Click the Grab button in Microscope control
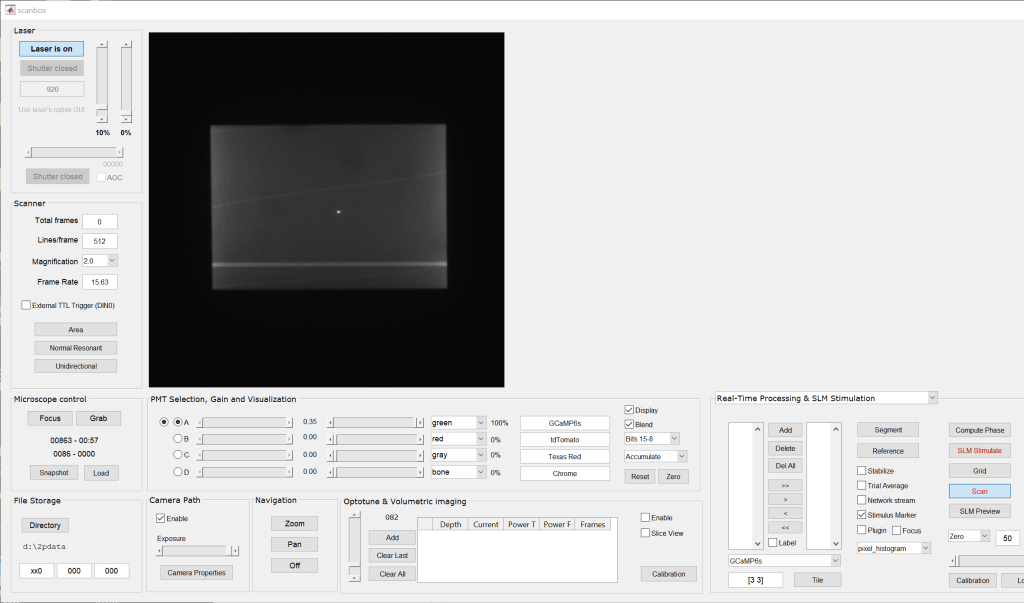 [x=97, y=418]
